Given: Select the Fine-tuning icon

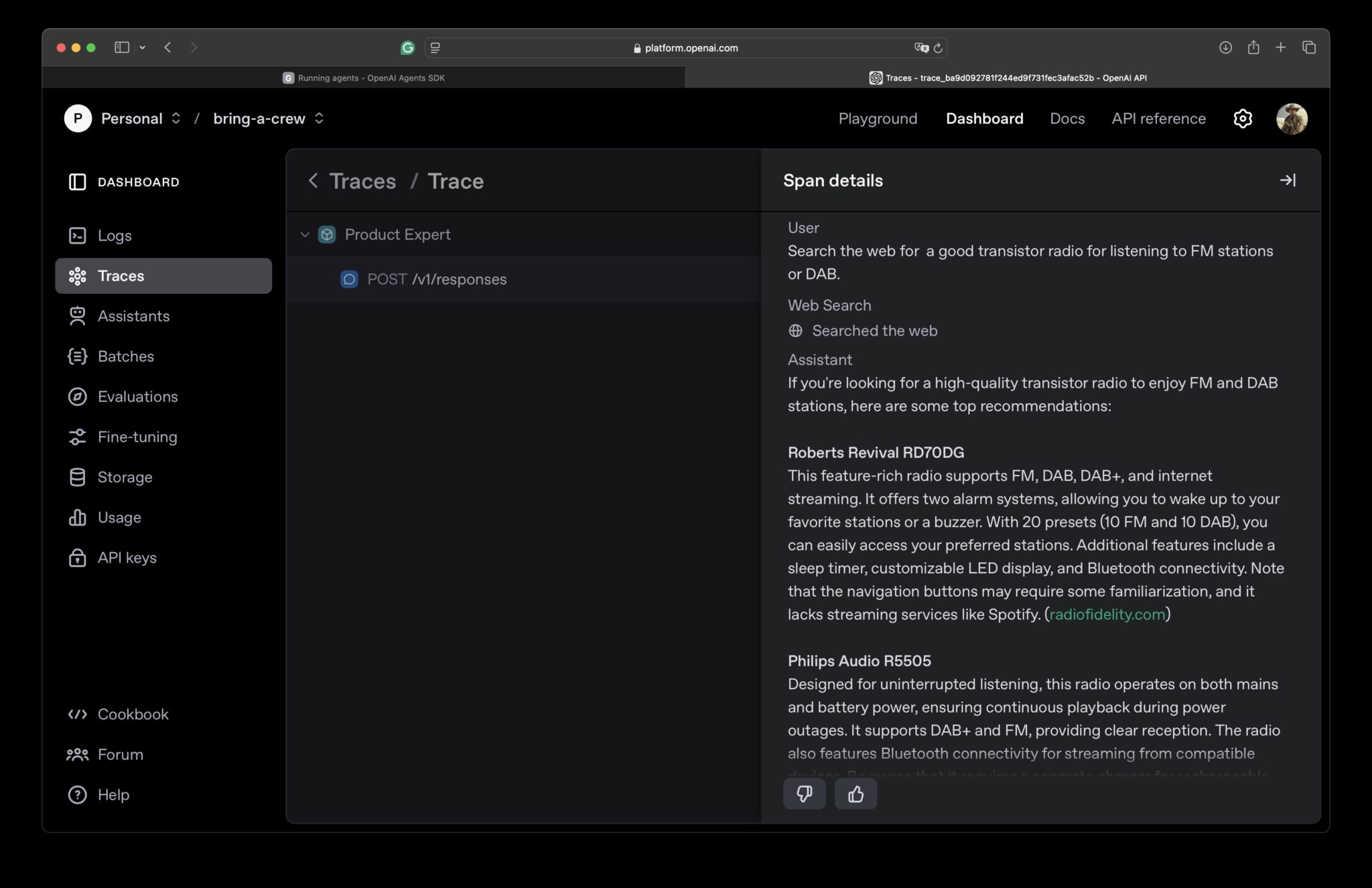Looking at the screenshot, I should tap(78, 437).
